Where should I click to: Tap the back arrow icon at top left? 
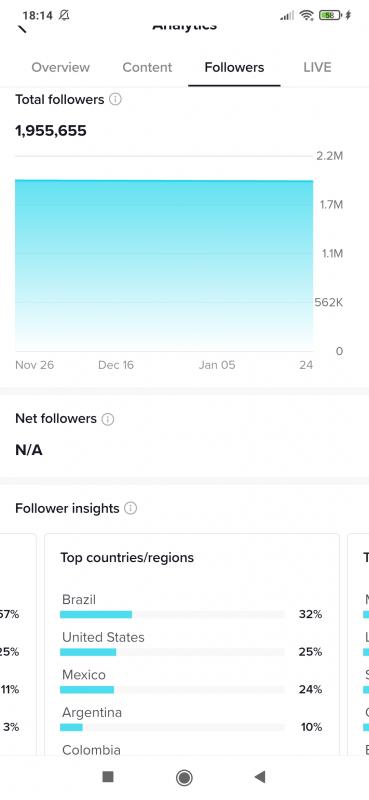pyautogui.click(x=22, y=29)
